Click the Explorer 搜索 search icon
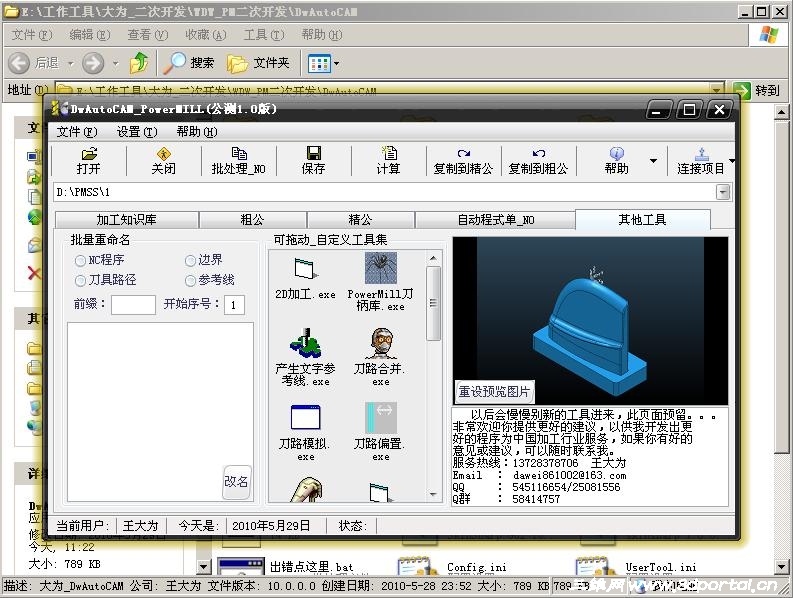 (x=174, y=63)
